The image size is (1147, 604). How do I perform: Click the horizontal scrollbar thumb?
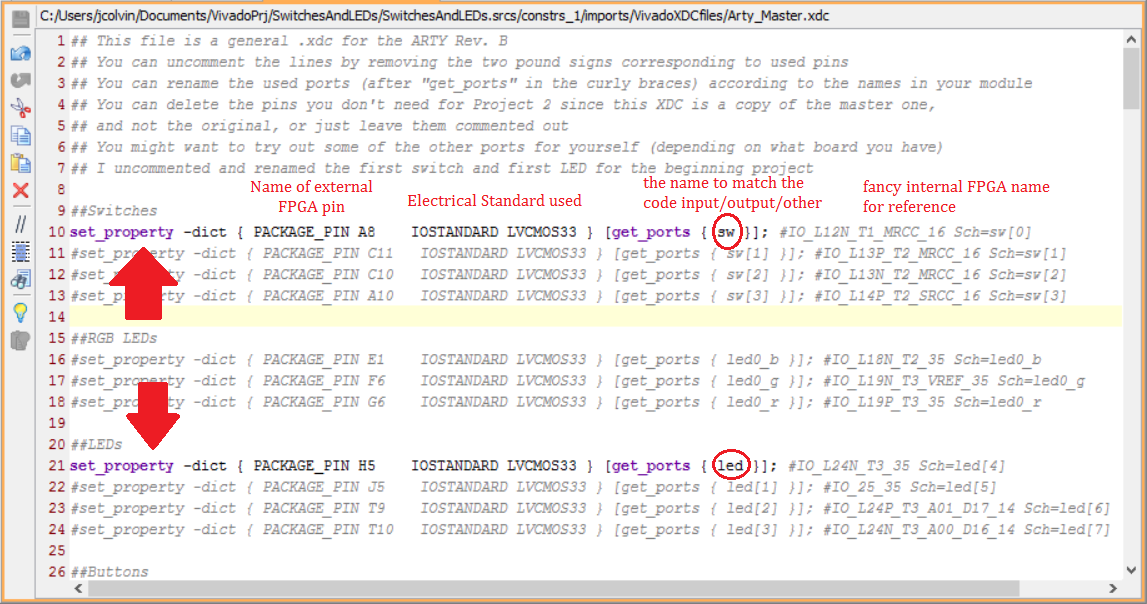tap(554, 588)
